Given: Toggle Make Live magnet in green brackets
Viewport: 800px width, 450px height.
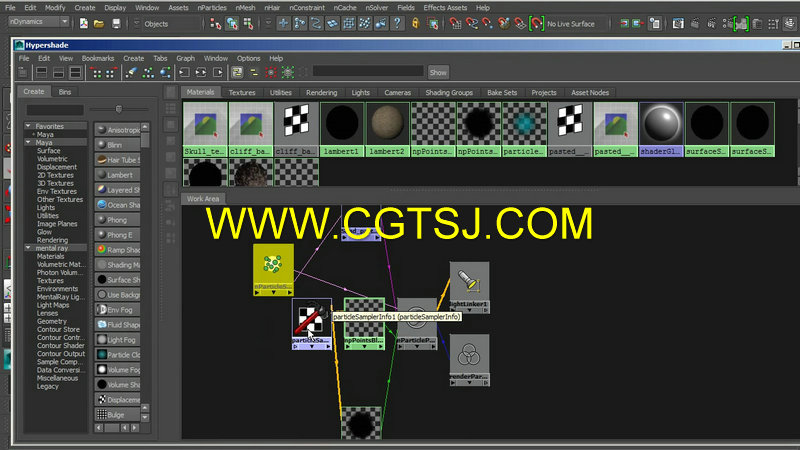Looking at the screenshot, I should [536, 23].
